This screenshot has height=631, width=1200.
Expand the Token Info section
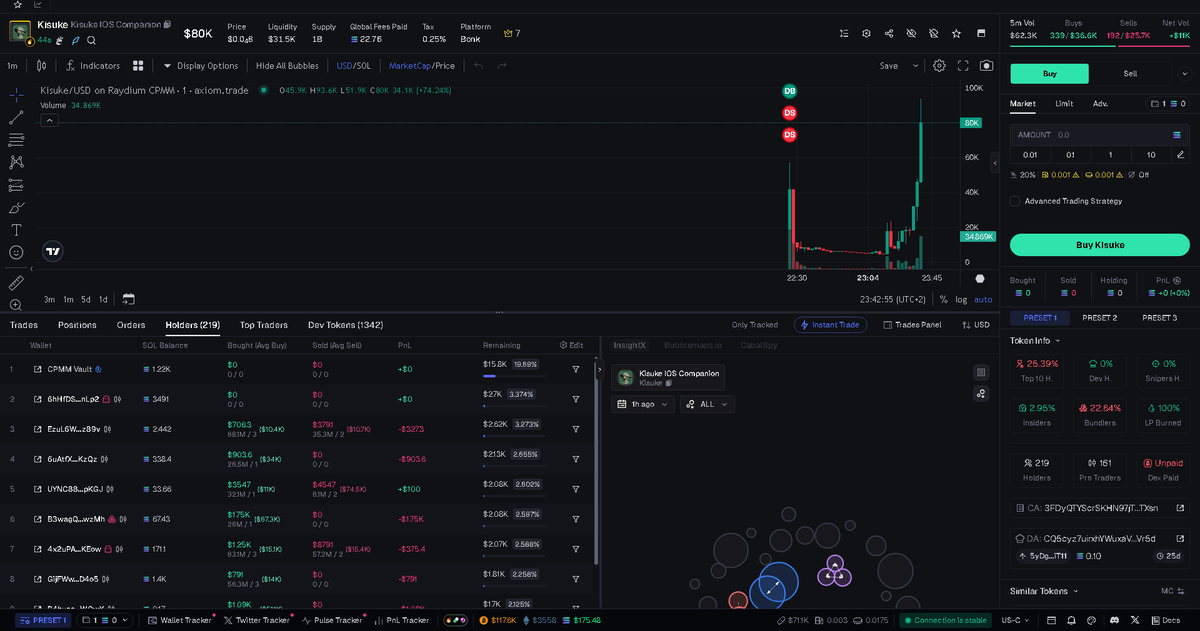[1035, 340]
